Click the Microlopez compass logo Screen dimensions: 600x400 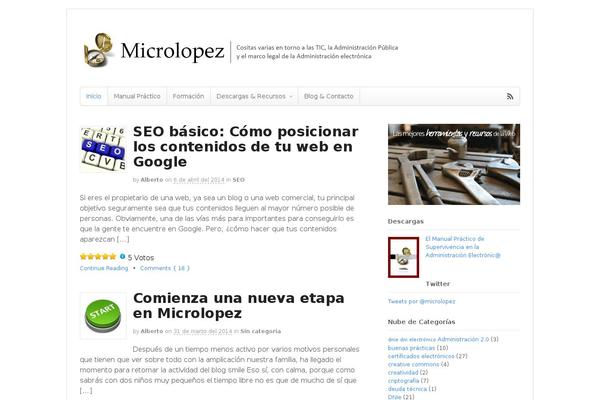pos(98,50)
